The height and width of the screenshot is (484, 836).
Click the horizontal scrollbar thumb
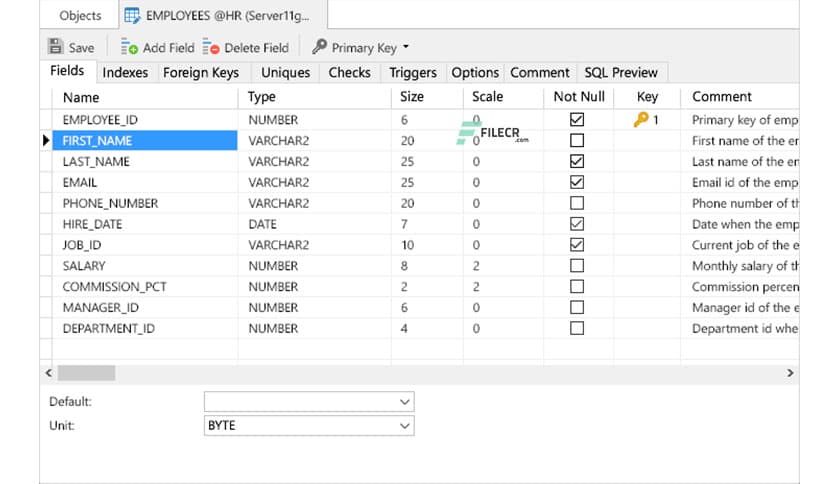[x=86, y=373]
